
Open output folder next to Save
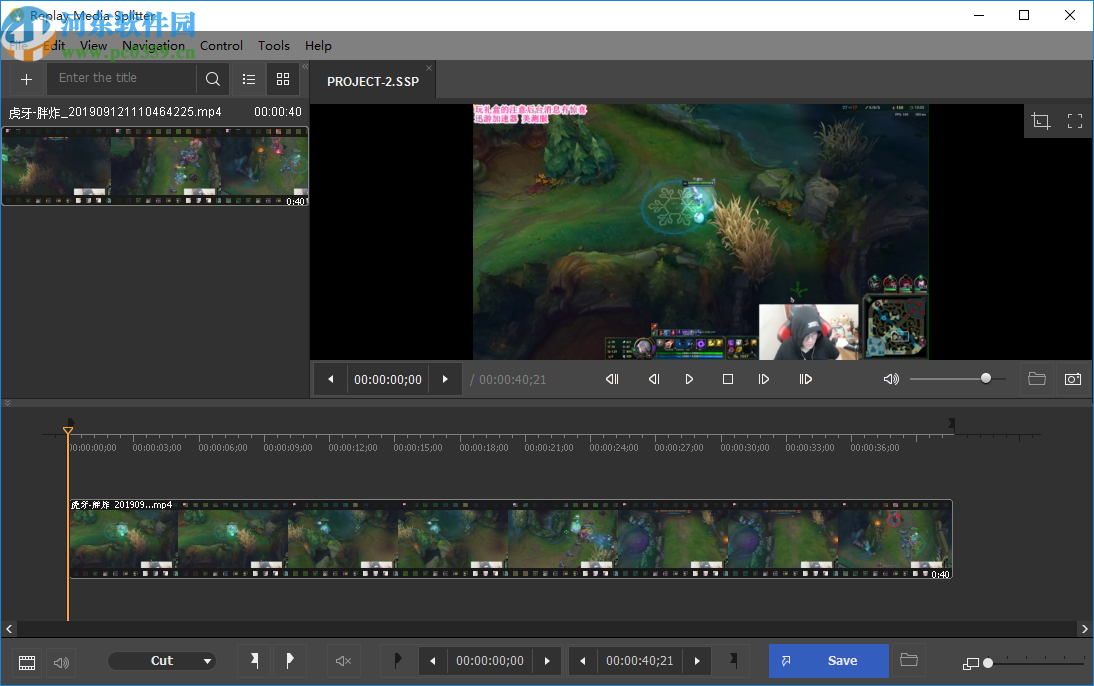tap(909, 660)
